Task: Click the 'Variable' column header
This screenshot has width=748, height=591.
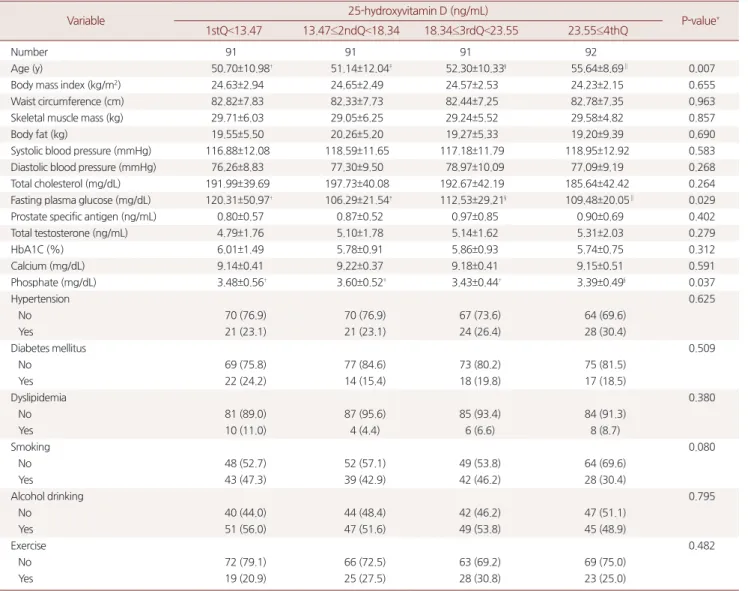Action: click(86, 21)
